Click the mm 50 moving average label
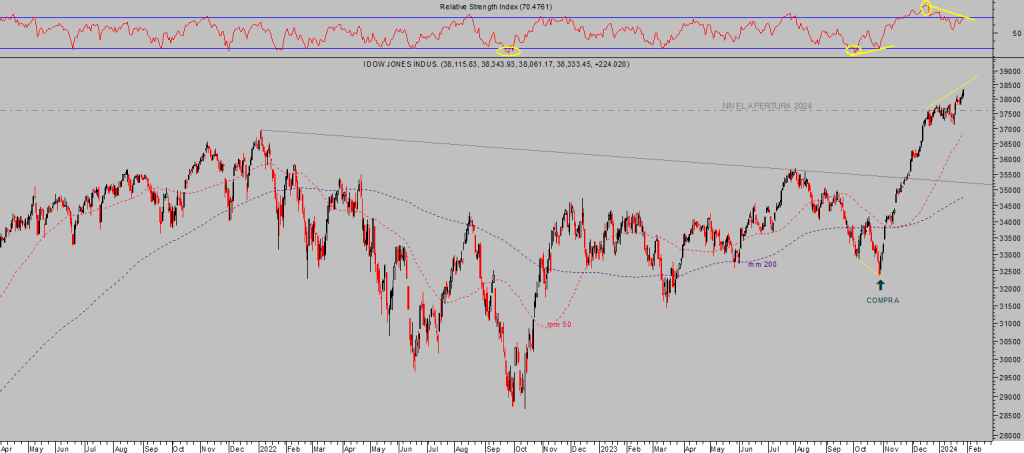The image size is (1024, 453). pyautogui.click(x=560, y=324)
